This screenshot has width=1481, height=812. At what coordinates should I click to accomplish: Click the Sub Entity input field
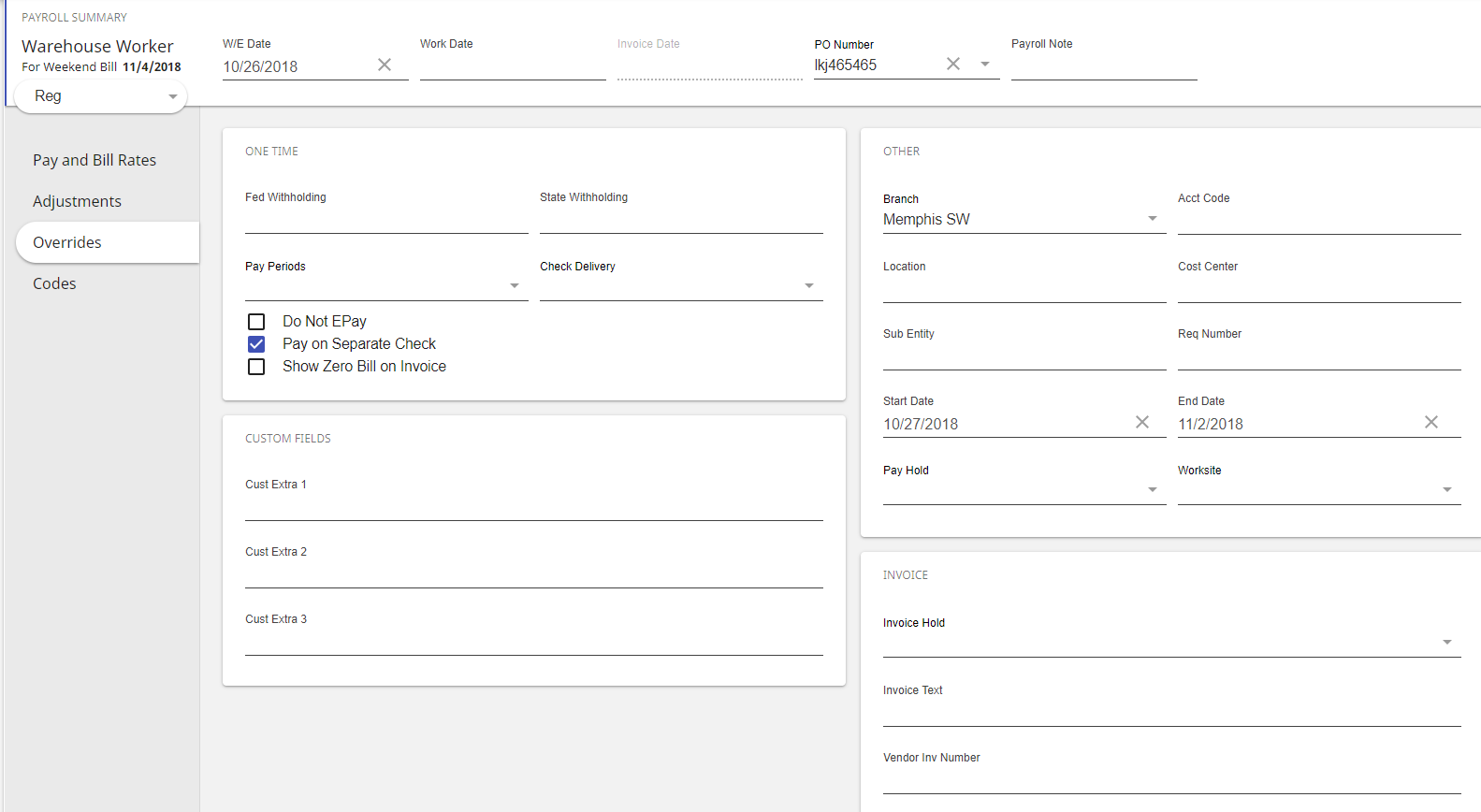pyautogui.click(x=1024, y=355)
